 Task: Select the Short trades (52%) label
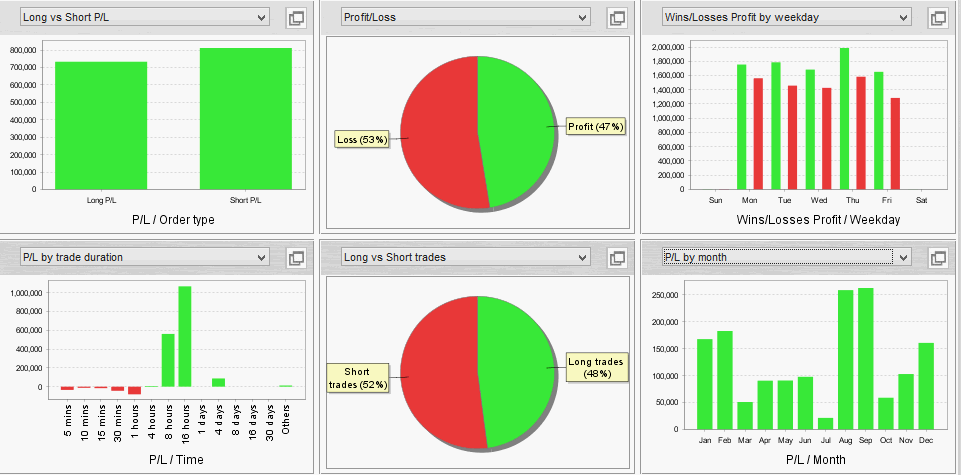coord(357,378)
